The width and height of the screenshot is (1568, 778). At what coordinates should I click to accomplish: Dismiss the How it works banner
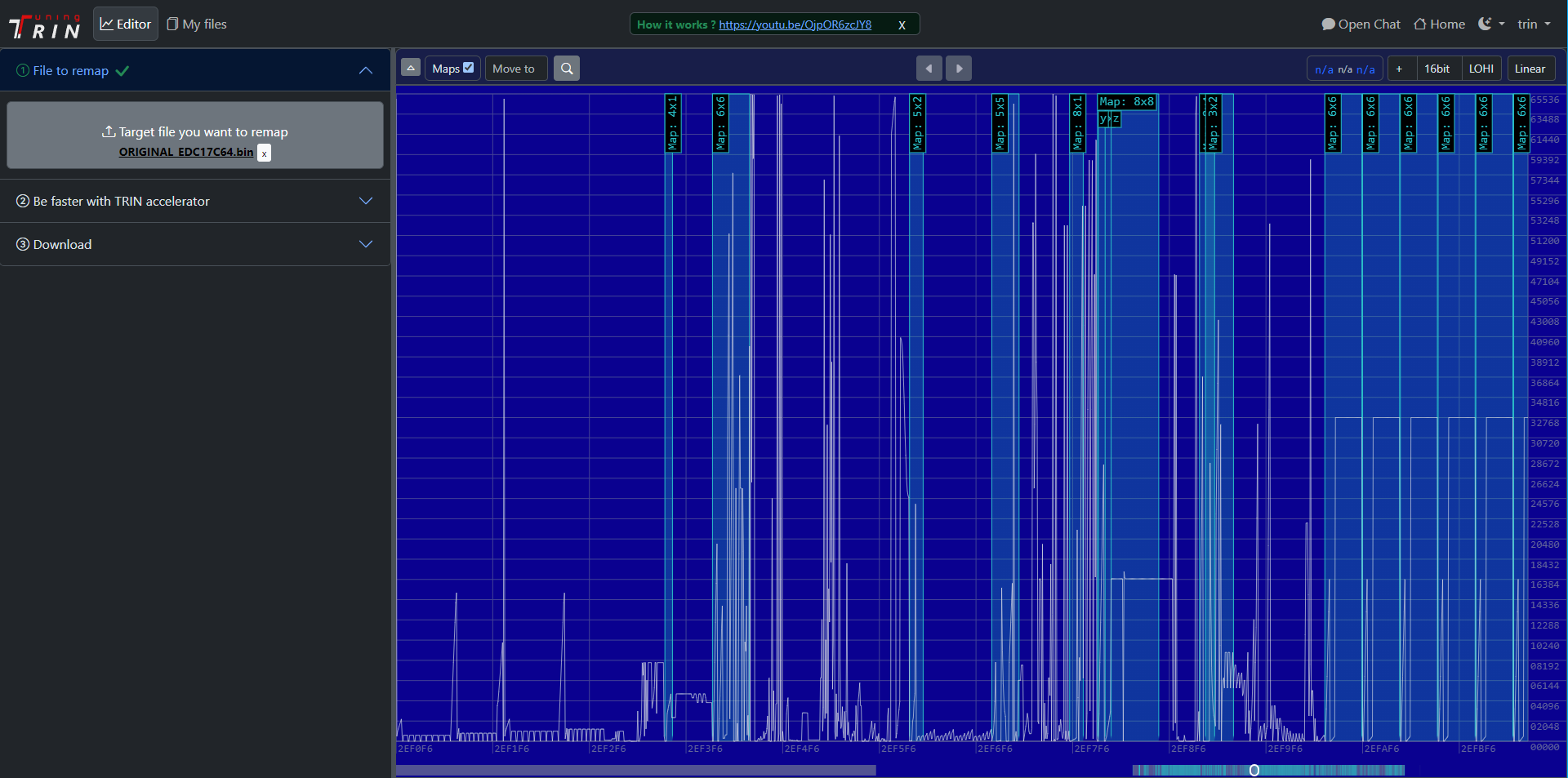(x=902, y=25)
